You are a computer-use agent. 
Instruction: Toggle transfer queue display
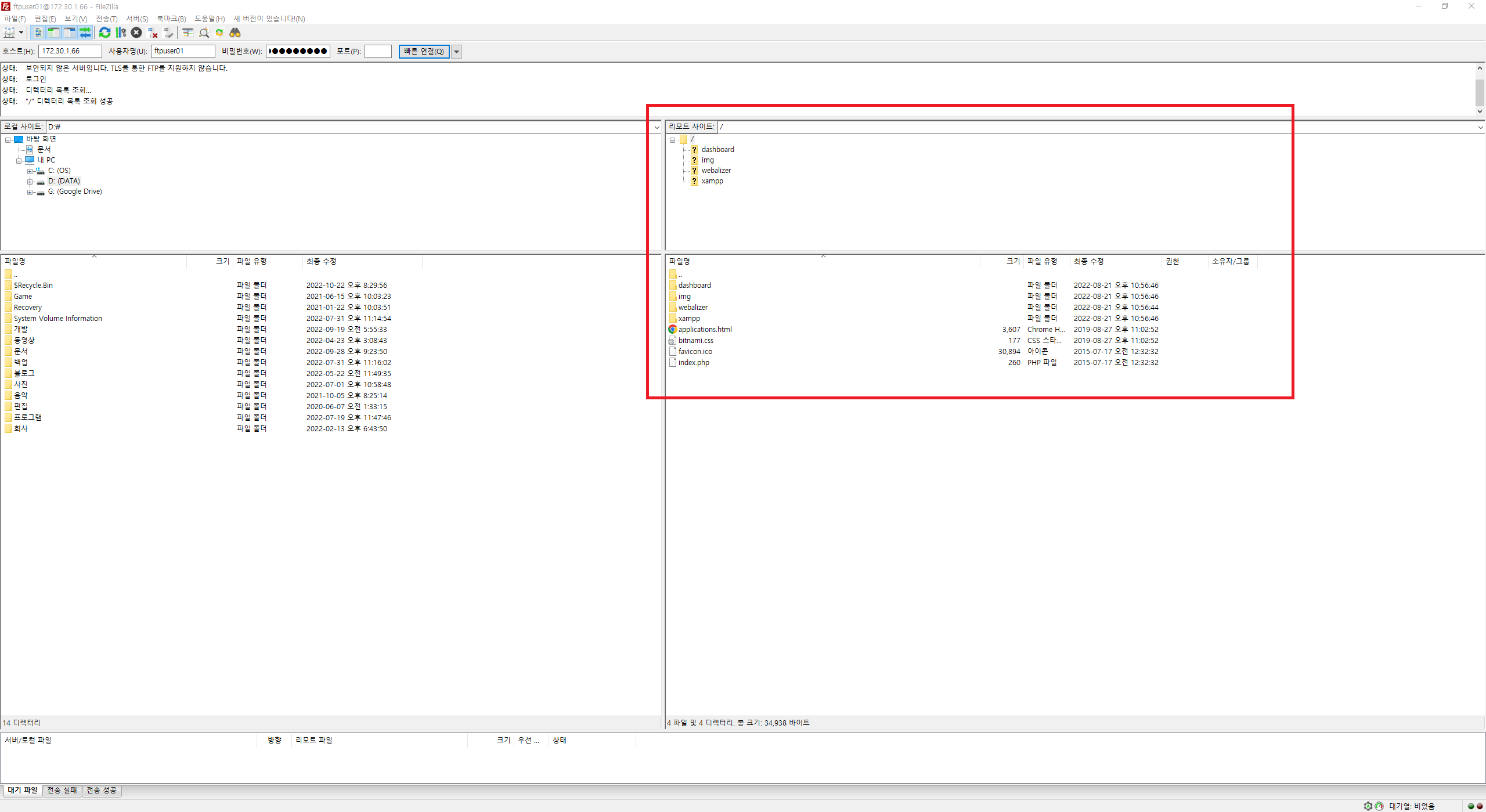85,33
